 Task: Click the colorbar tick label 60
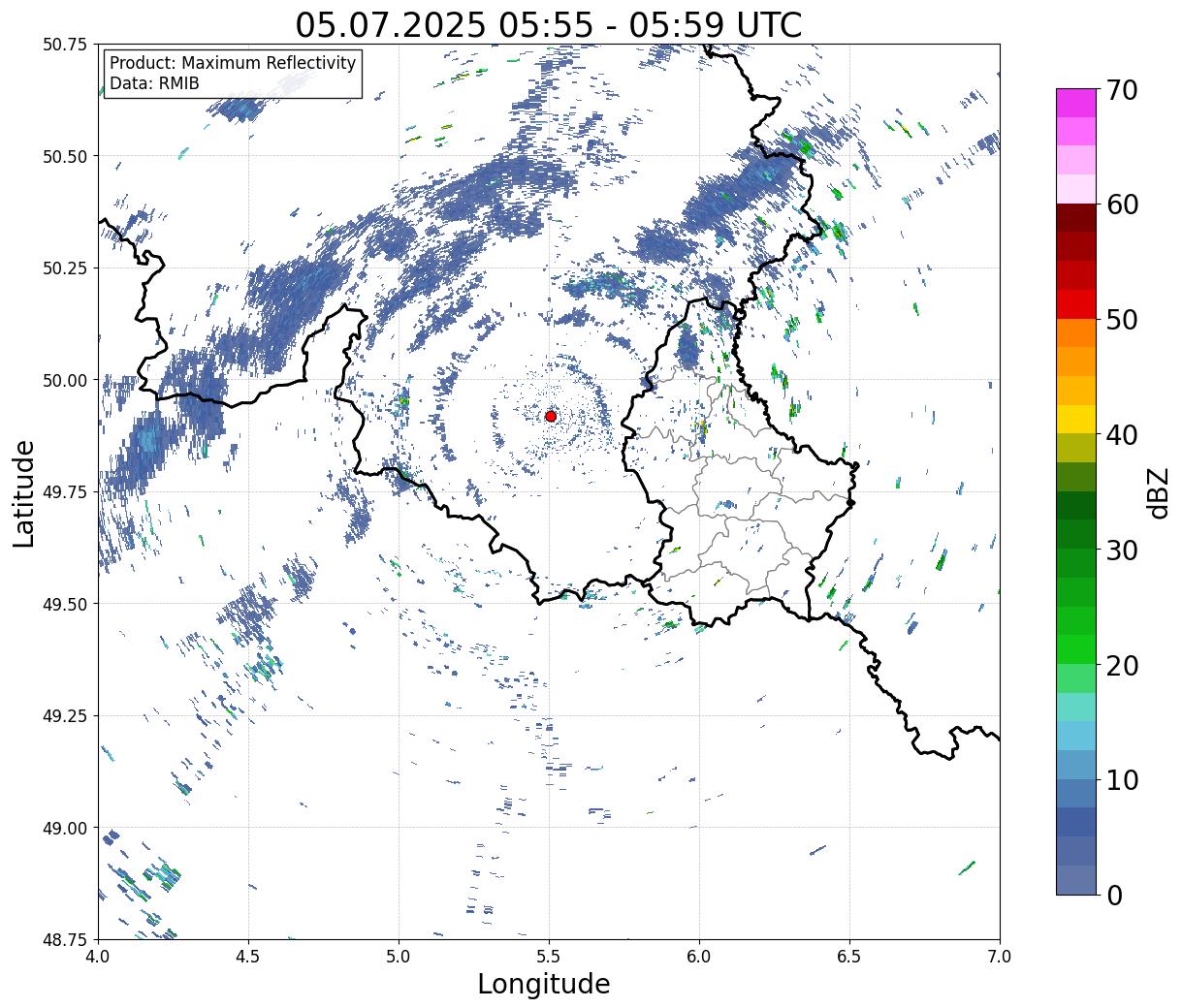[1125, 205]
